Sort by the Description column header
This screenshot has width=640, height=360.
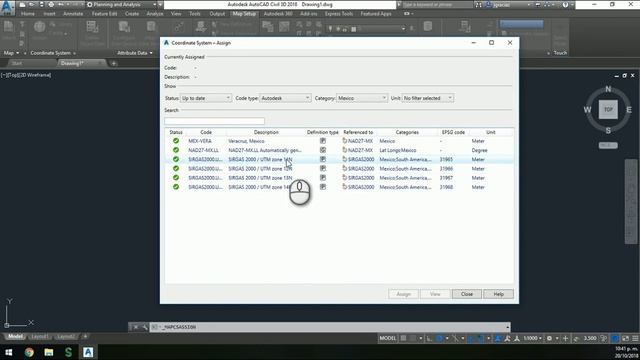266,132
